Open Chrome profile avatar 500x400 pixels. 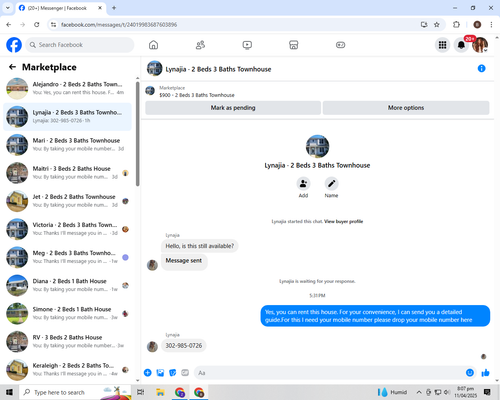[477, 25]
